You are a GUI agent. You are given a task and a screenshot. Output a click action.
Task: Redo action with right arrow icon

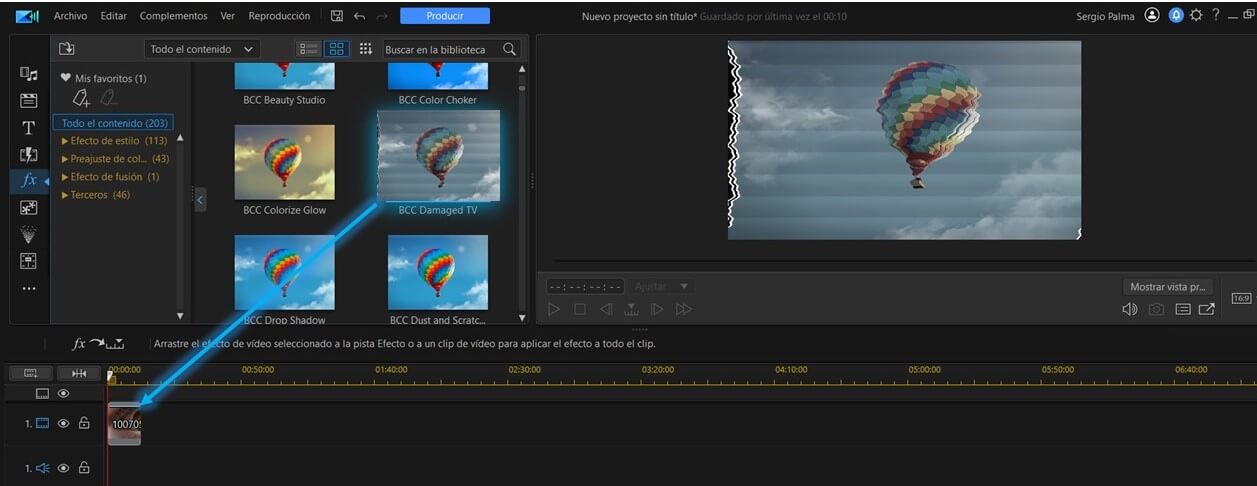(382, 16)
